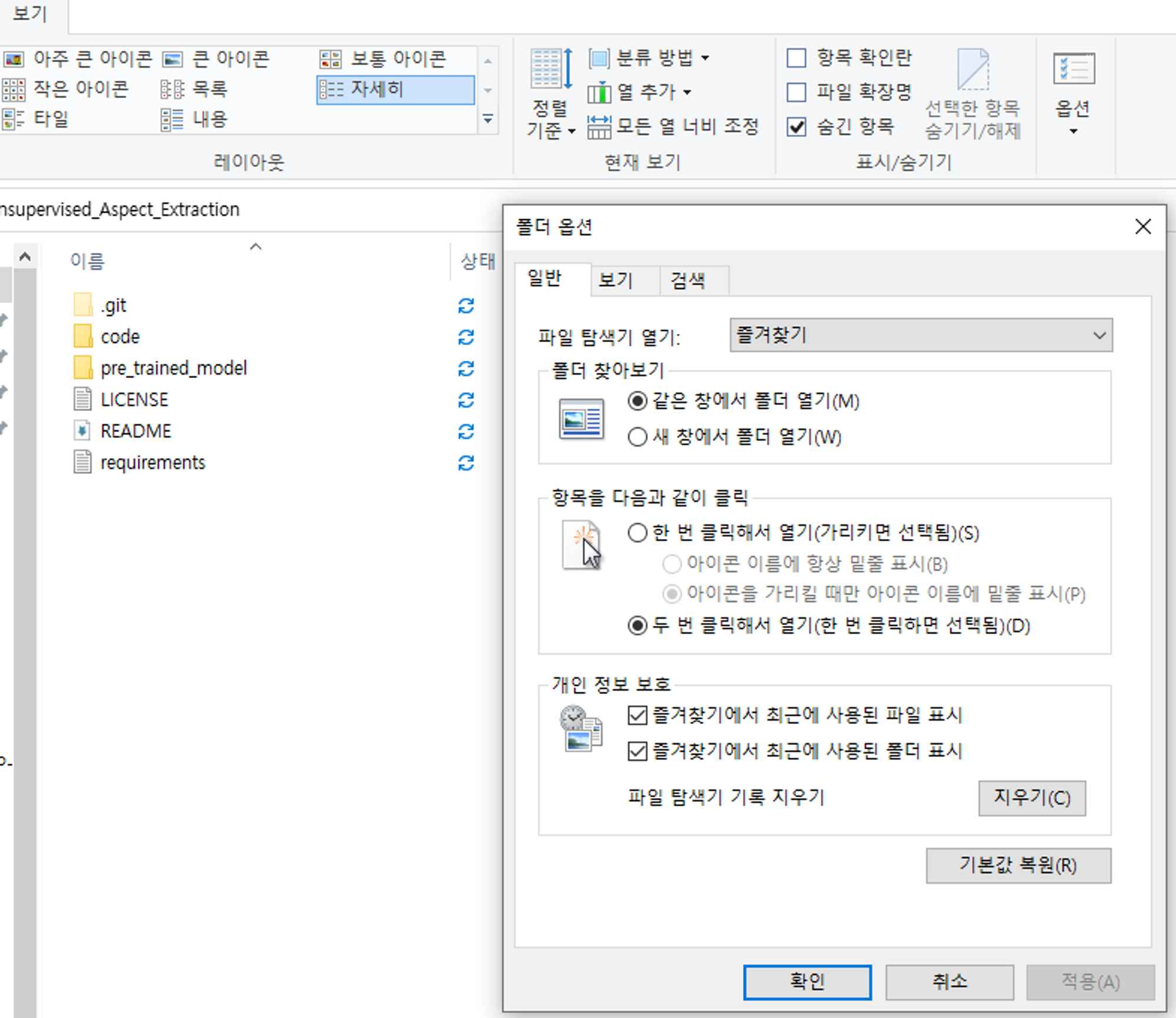Switch to the View (보기) tab in Folder Options

coord(615,280)
